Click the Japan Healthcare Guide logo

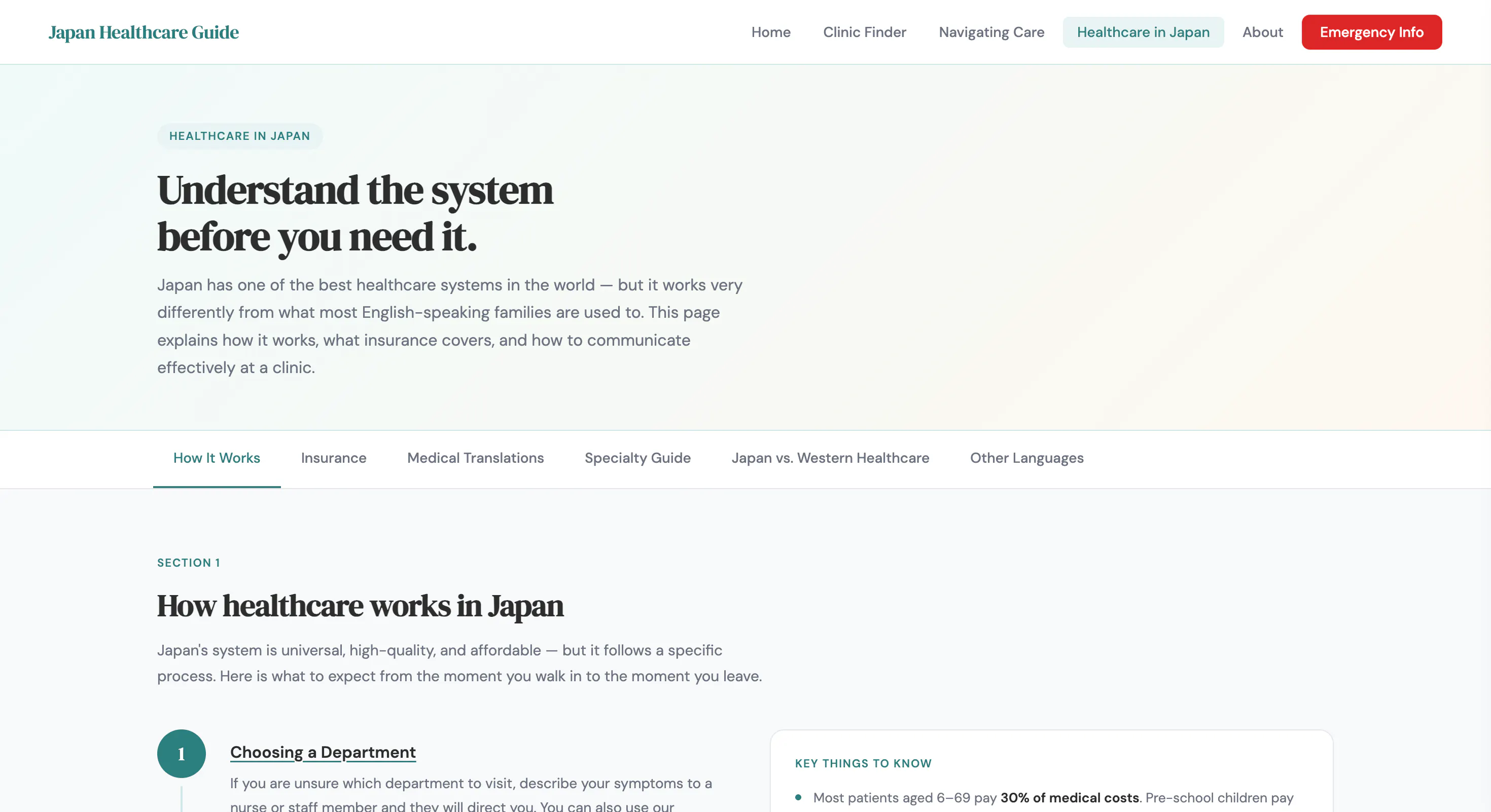coord(144,32)
